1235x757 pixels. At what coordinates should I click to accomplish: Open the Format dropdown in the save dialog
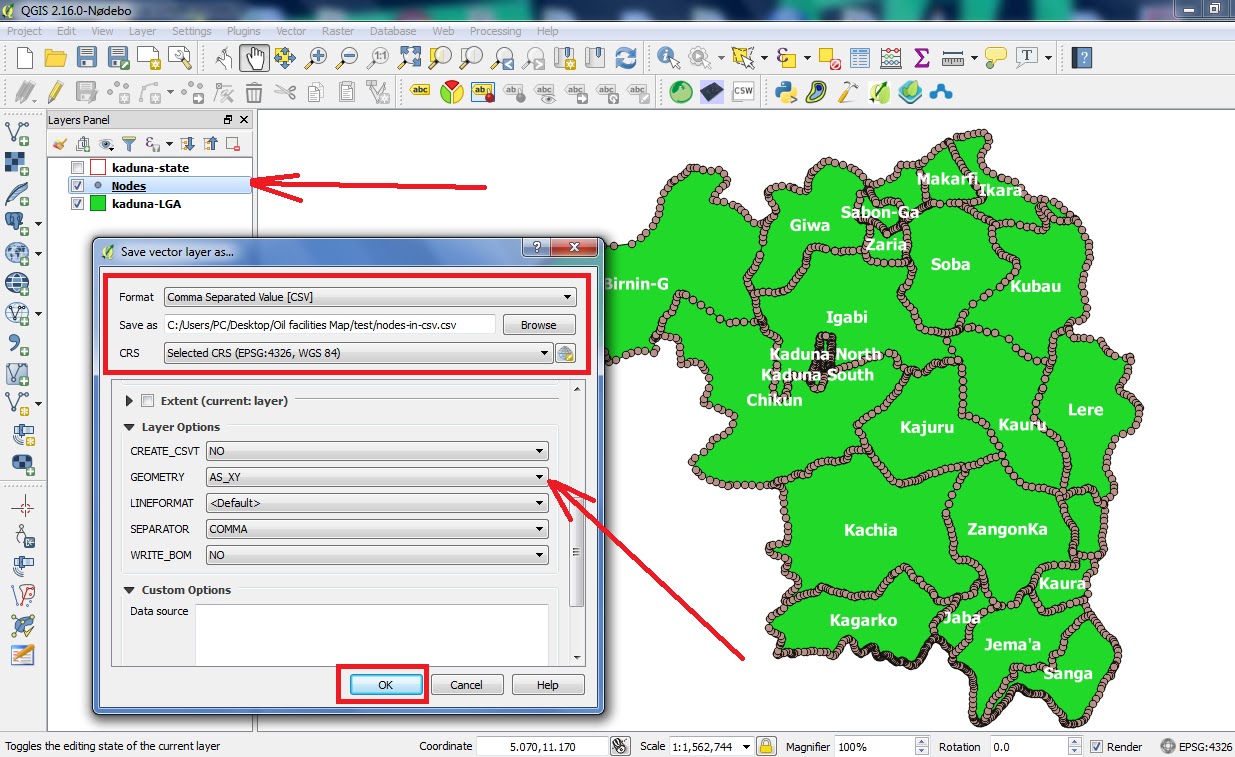[567, 297]
